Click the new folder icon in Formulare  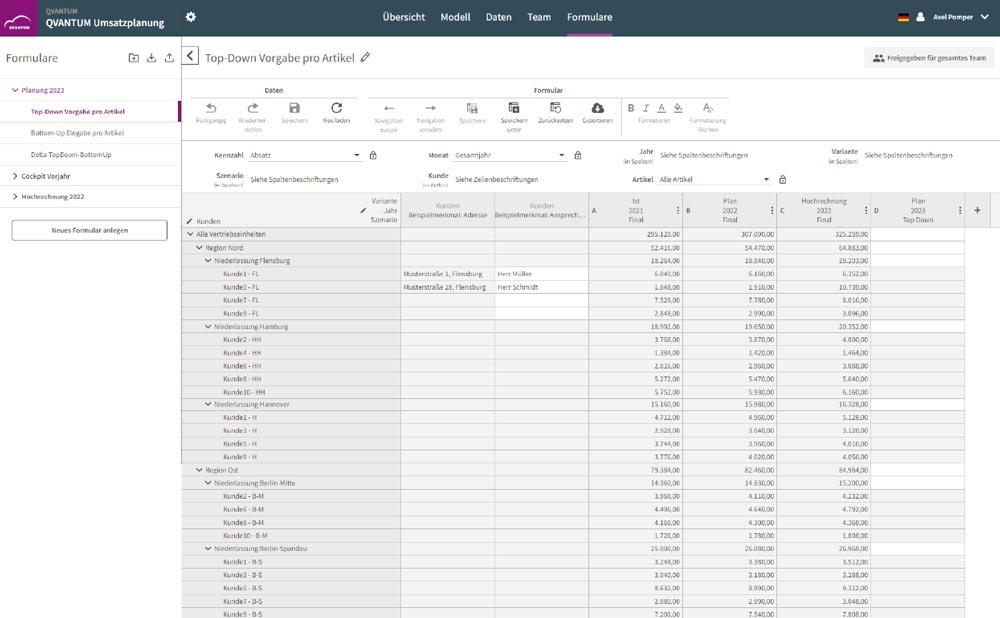click(x=134, y=58)
